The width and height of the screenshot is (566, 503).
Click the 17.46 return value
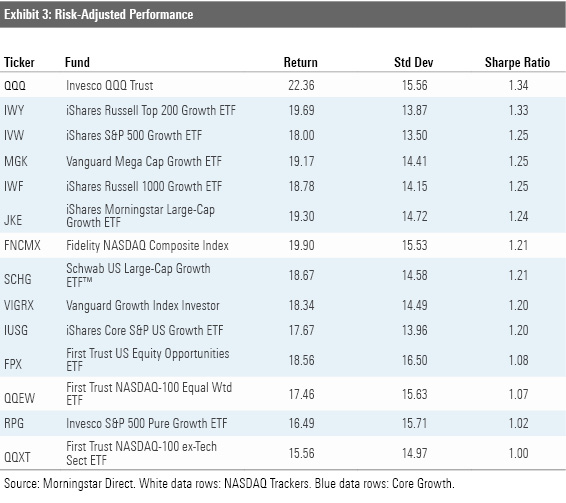pos(301,394)
